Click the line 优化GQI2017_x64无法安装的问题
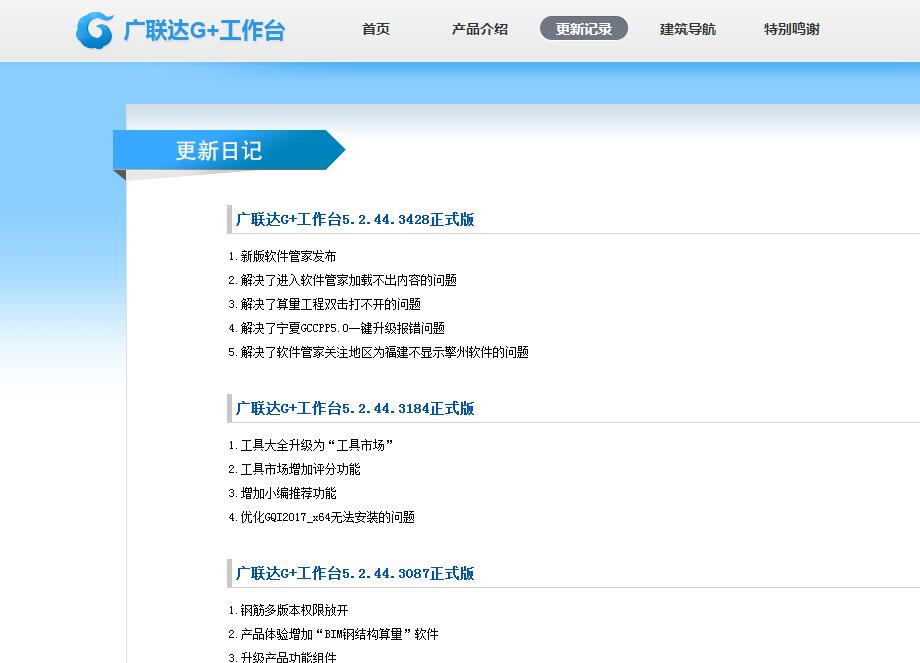Image resolution: width=920 pixels, height=663 pixels. pyautogui.click(x=322, y=517)
